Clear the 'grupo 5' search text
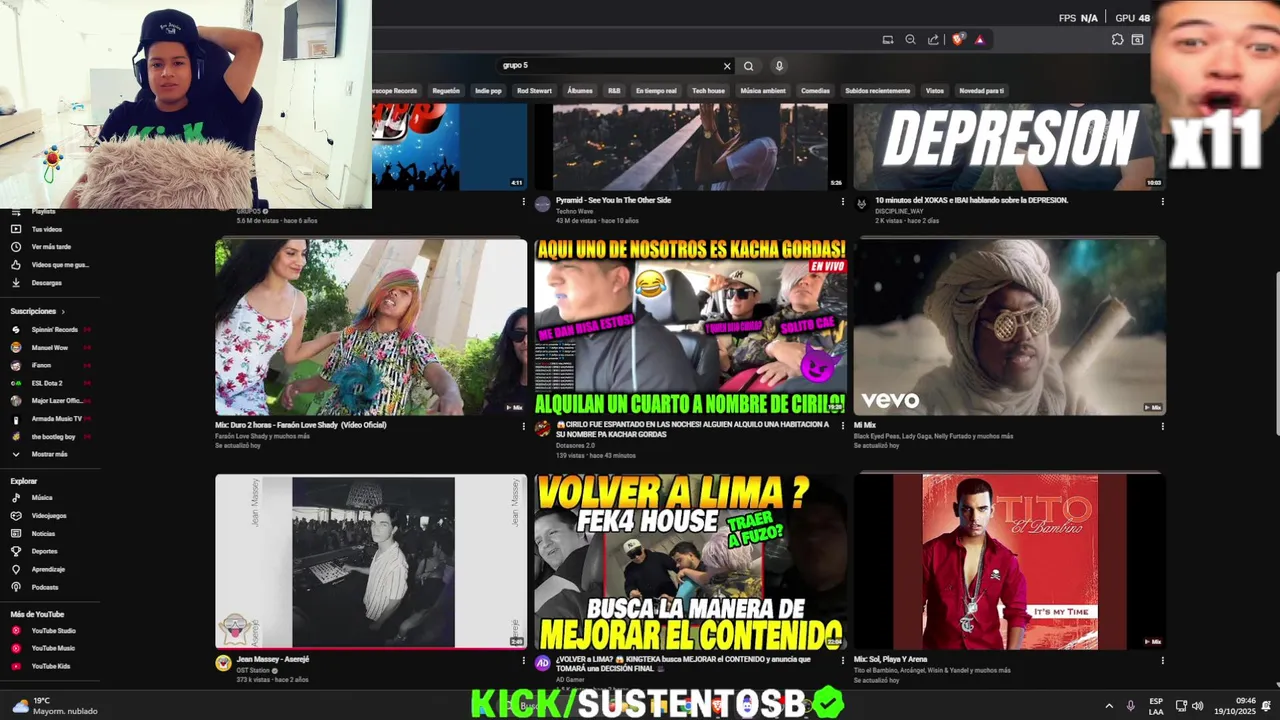 click(x=727, y=66)
